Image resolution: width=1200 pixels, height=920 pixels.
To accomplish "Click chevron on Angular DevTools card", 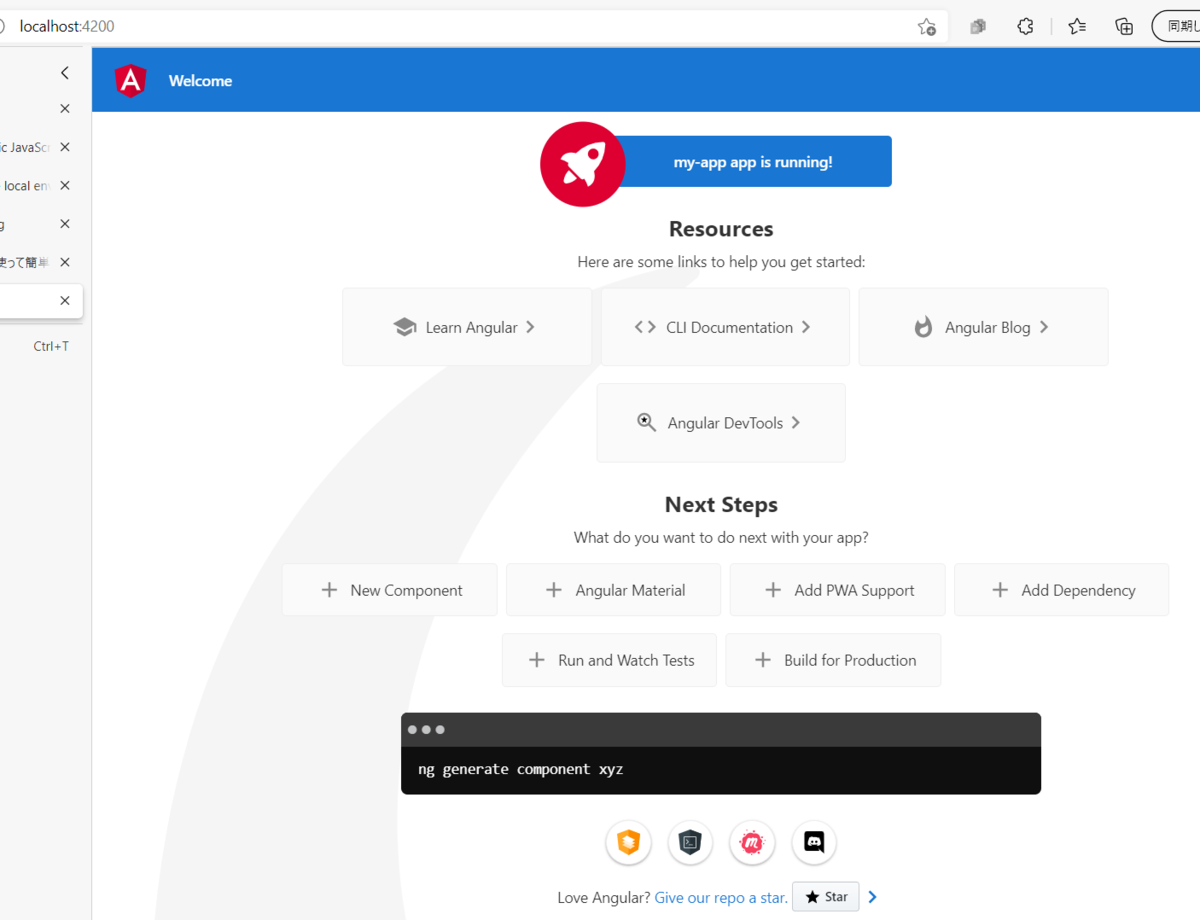I will coord(796,423).
